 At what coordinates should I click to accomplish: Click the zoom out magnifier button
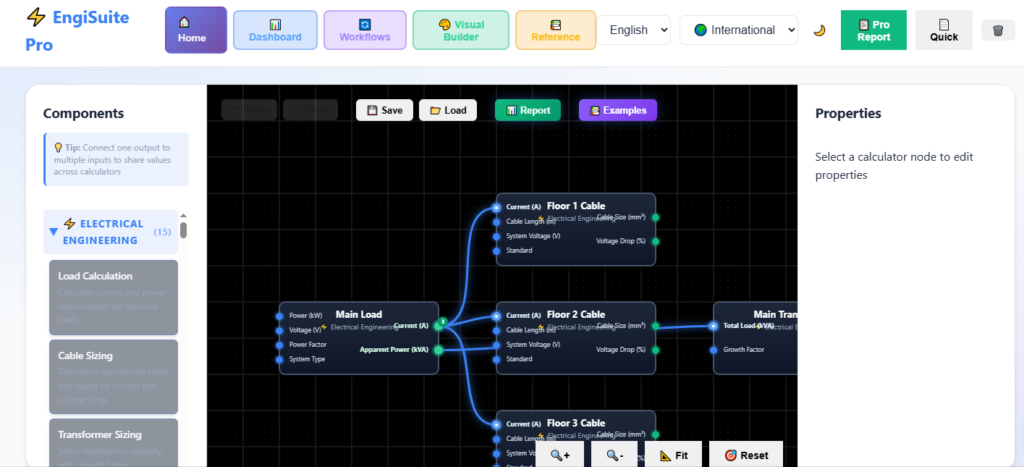tap(615, 455)
